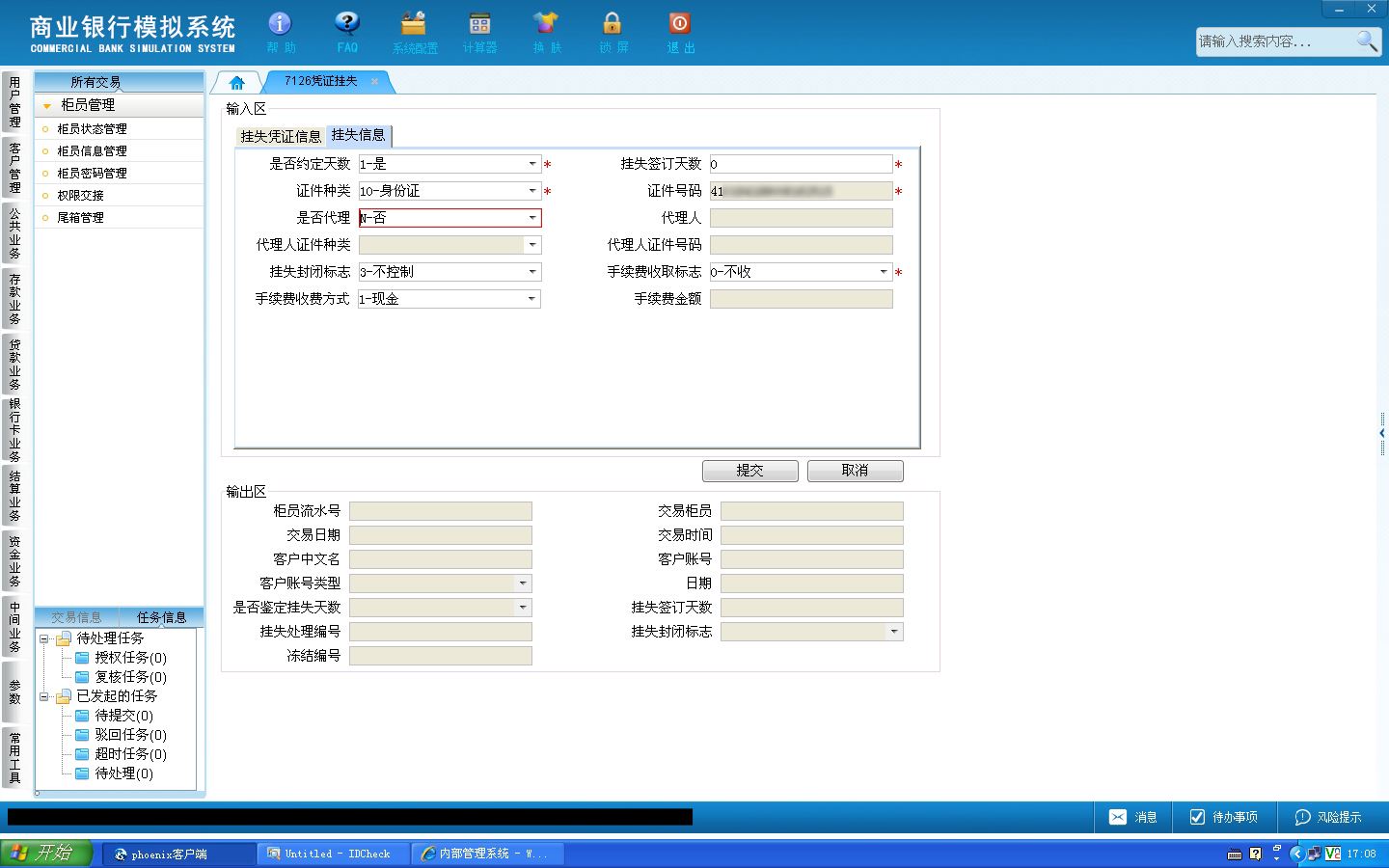This screenshot has width=1389, height=868.
Task: Click the 提交 submit button
Action: [x=750, y=471]
